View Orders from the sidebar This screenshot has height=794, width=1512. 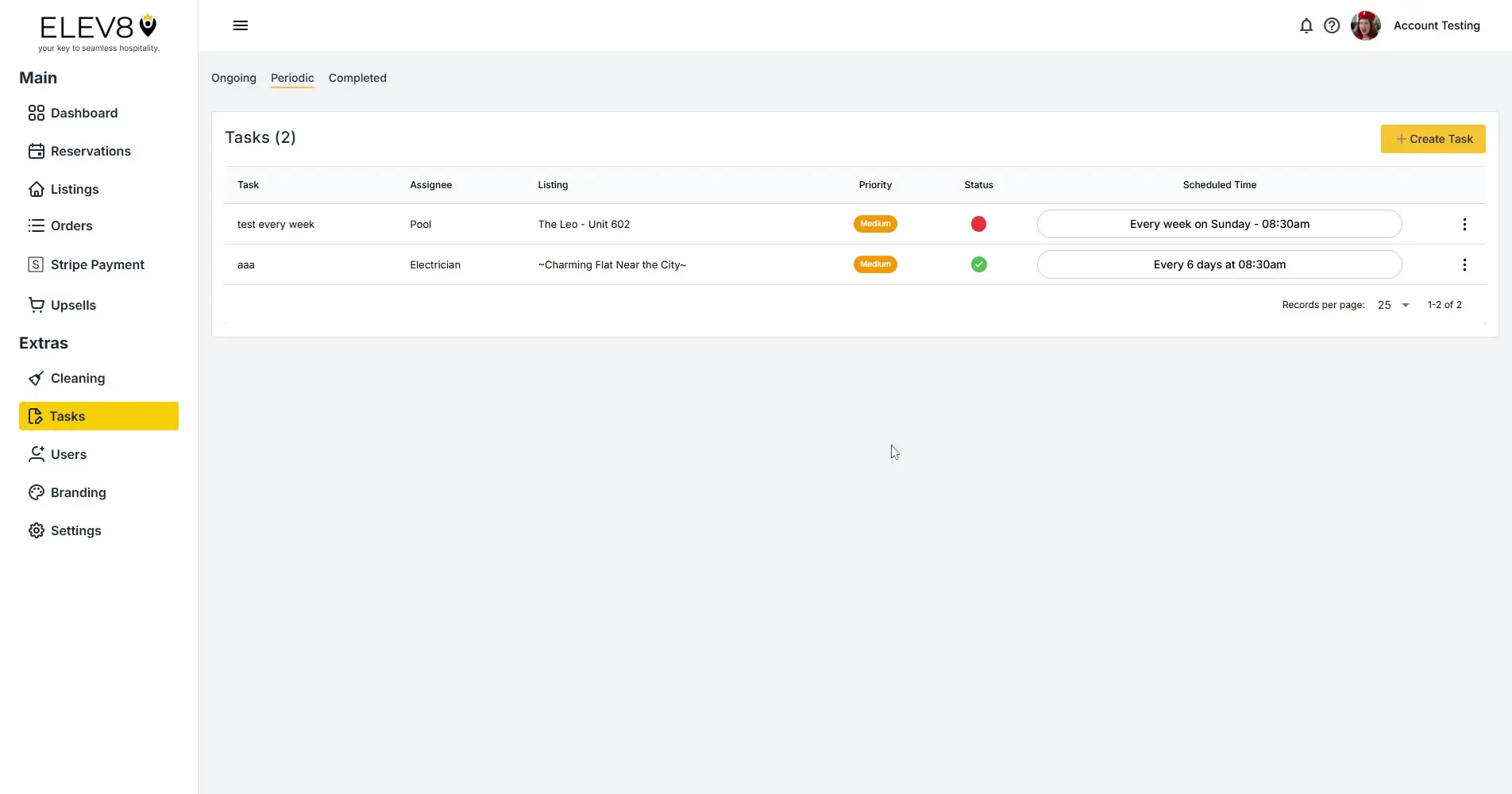(71, 225)
